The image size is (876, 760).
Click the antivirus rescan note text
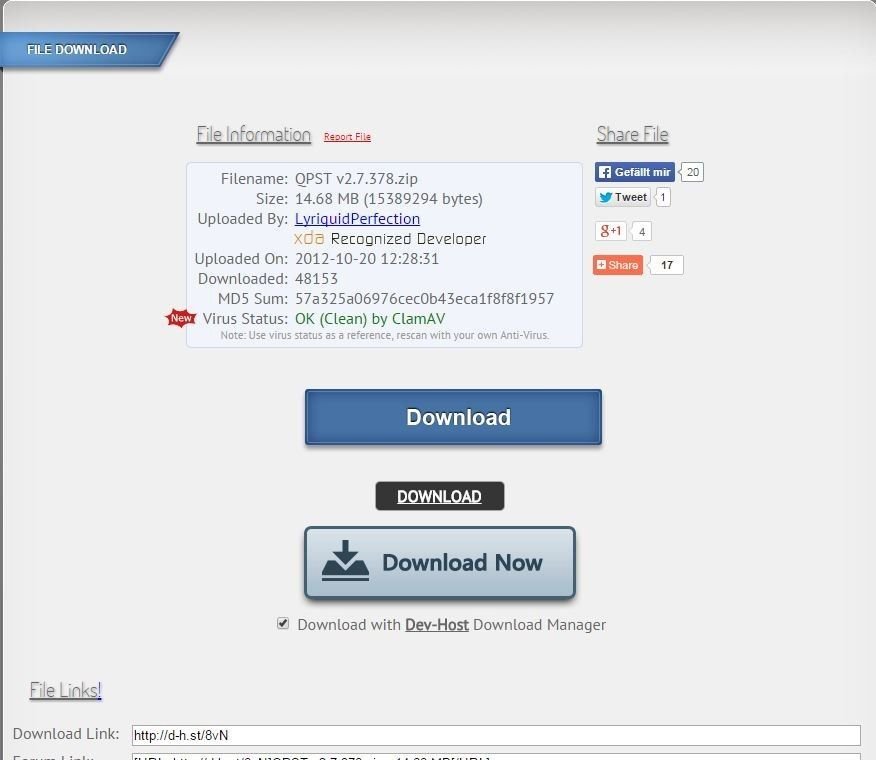pos(385,335)
